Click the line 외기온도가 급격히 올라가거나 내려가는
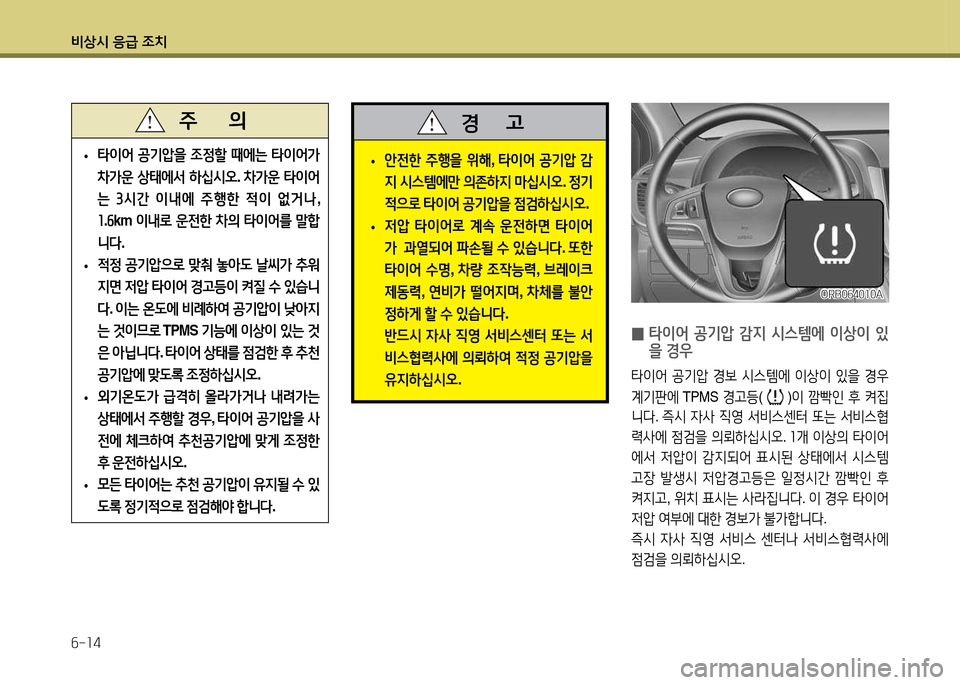Screen dimensions: 960x685 click(208, 397)
